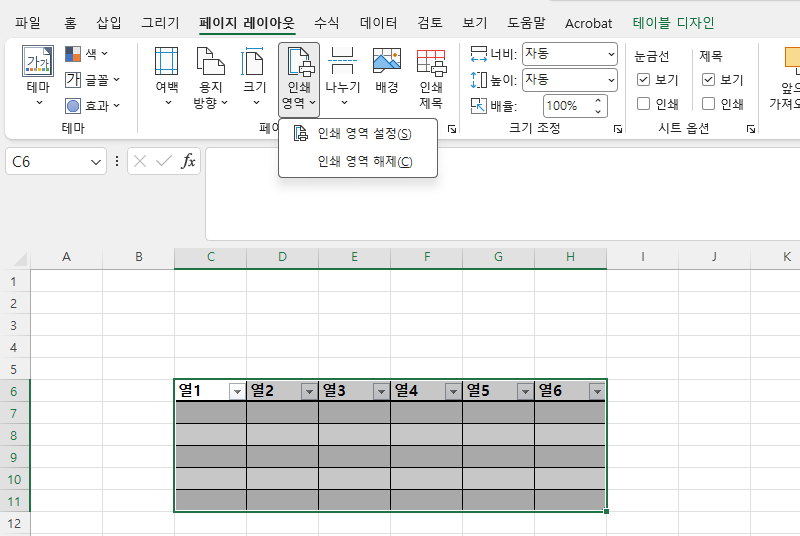Viewport: 800px width, 536px height.
Task: Open 시트 옵션 dialog launcher
Action: [751, 129]
